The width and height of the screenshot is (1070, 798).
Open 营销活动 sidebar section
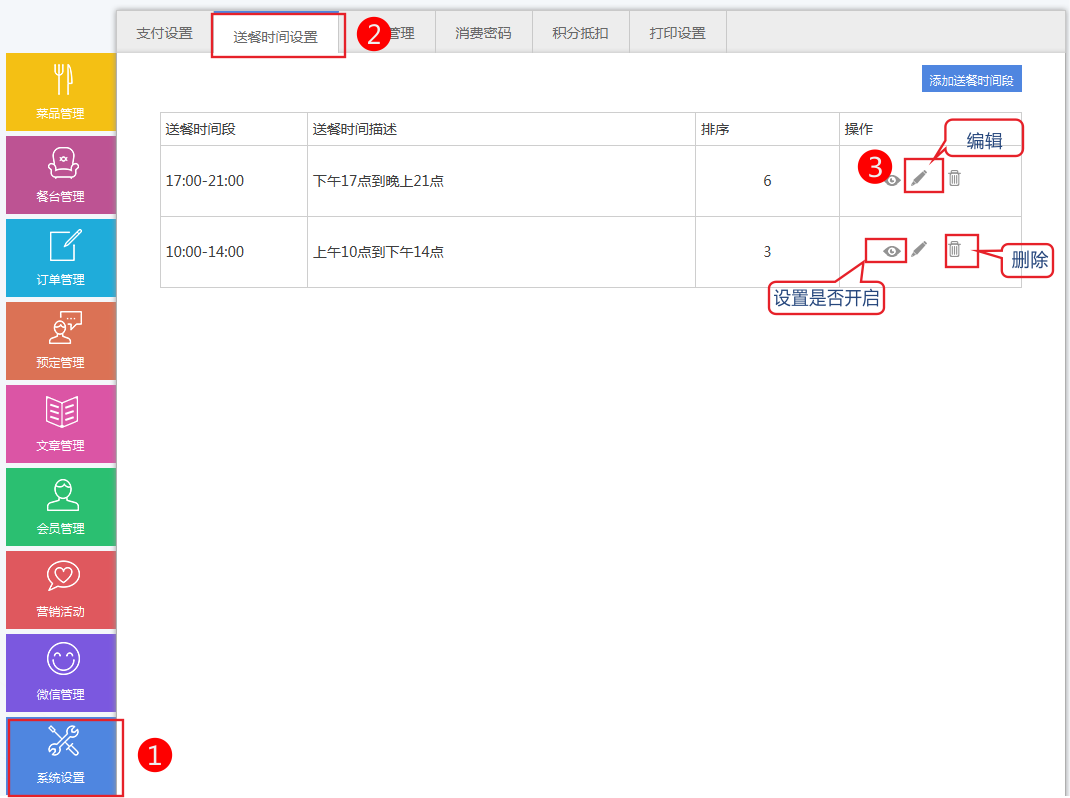61,590
